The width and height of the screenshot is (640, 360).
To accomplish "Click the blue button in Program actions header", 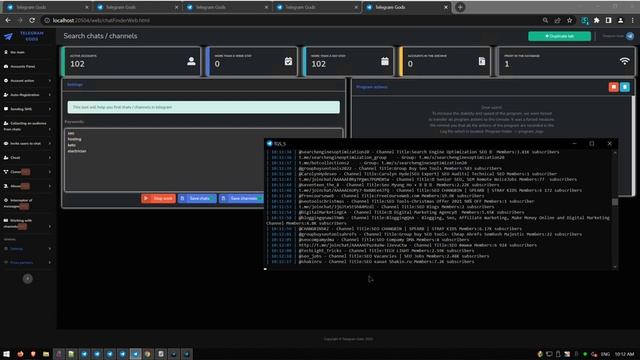I will (625, 87).
